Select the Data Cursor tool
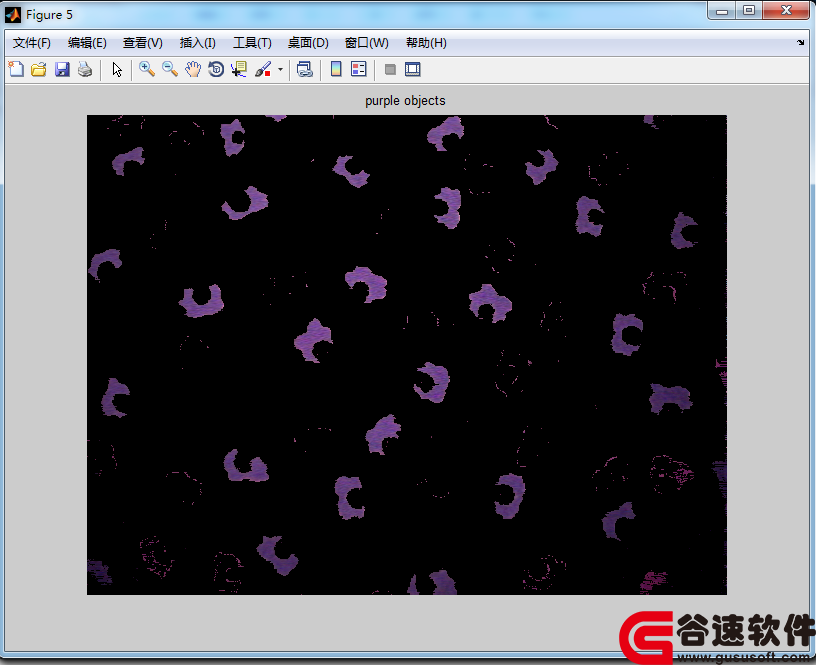 click(239, 69)
